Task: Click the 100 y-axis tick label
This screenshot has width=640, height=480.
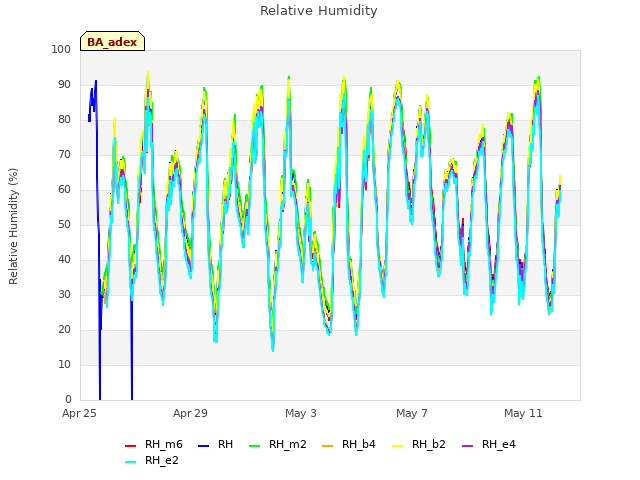Action: (61, 49)
